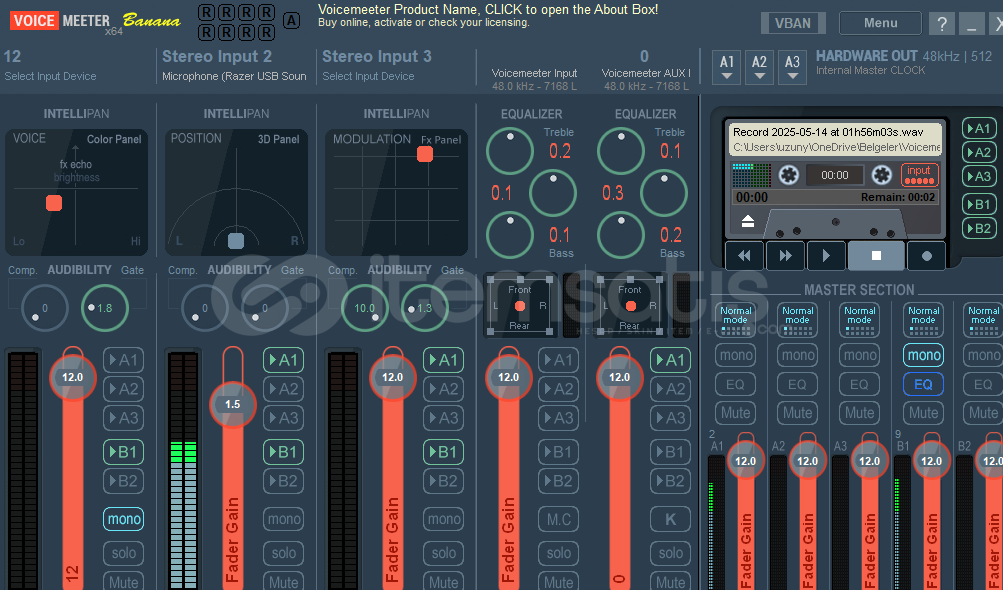This screenshot has width=1003, height=590.
Task: Select input device for Stereo Input 3
Action: (x=368, y=76)
